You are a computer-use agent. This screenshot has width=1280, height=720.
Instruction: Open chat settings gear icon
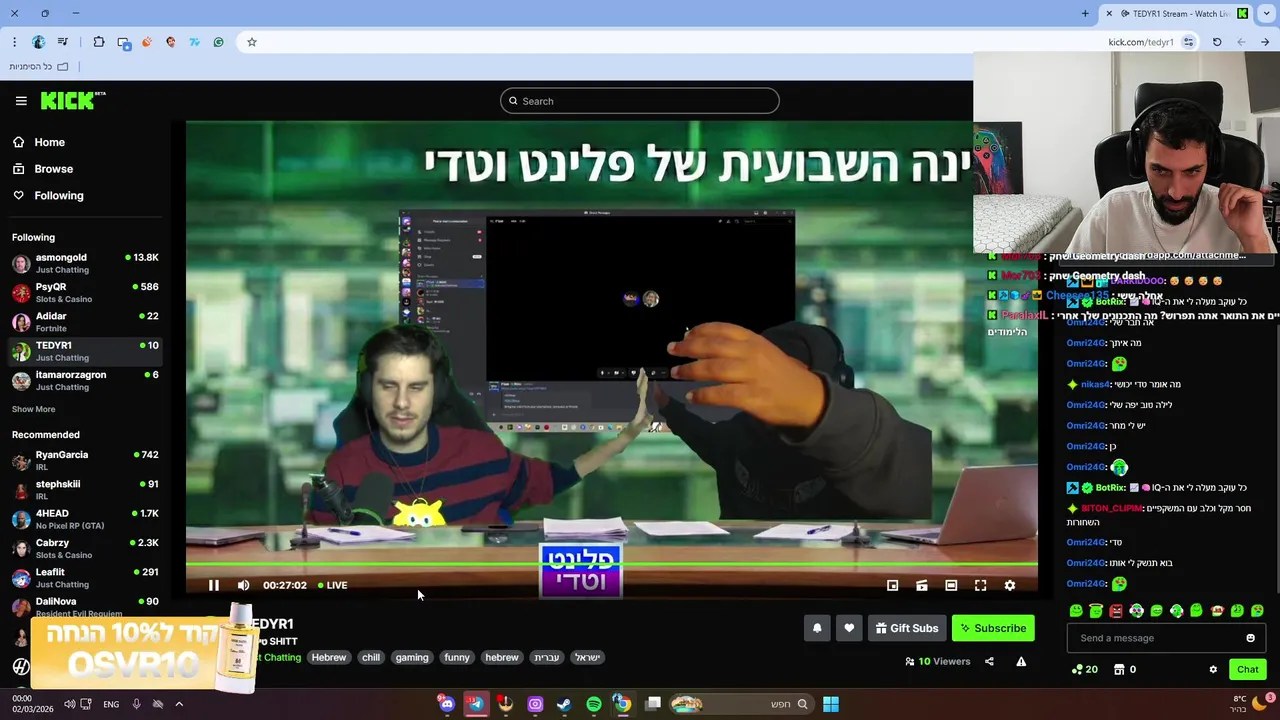[1213, 669]
